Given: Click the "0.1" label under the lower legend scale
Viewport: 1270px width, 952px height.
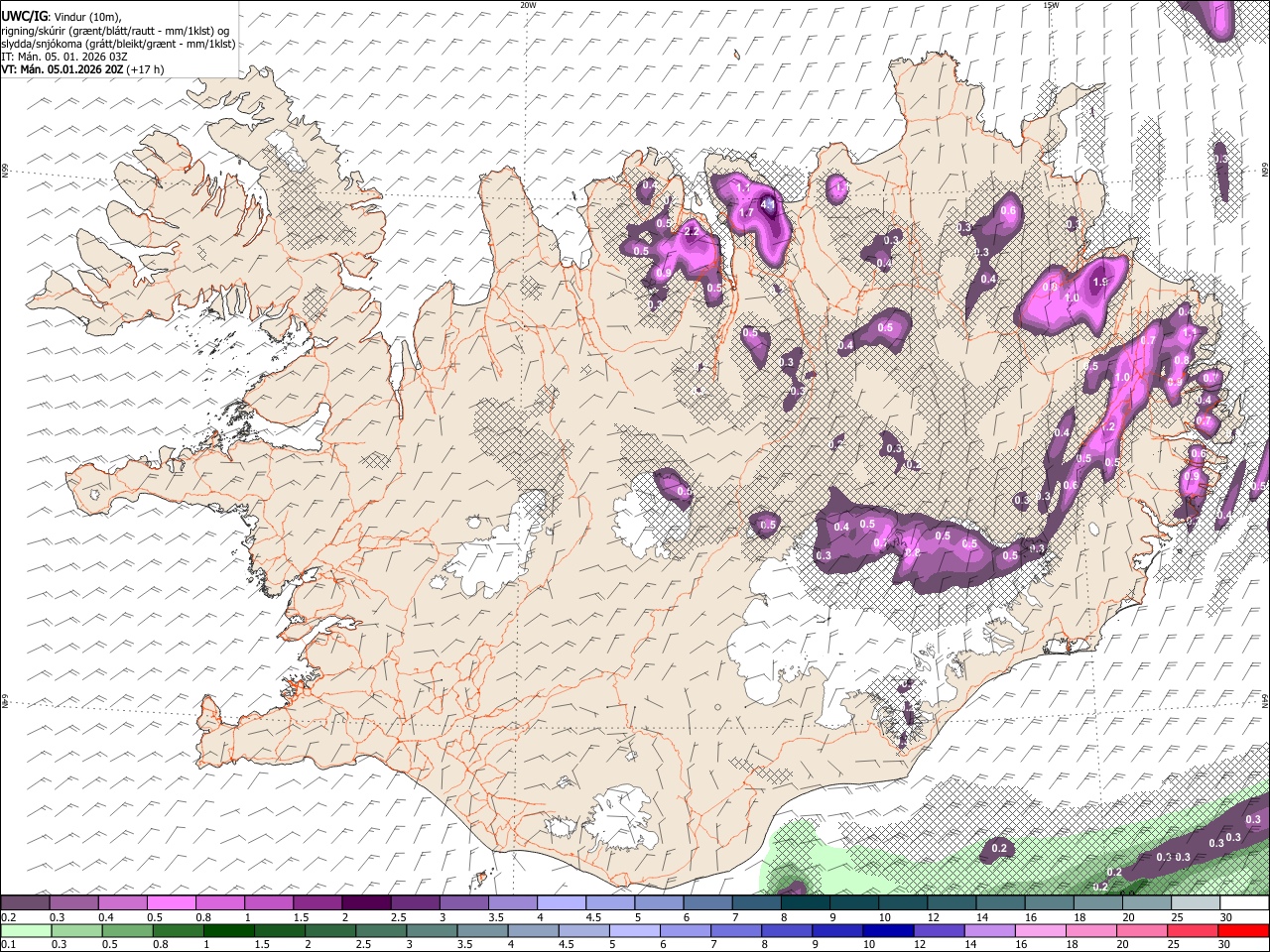Looking at the screenshot, I should (x=8, y=944).
